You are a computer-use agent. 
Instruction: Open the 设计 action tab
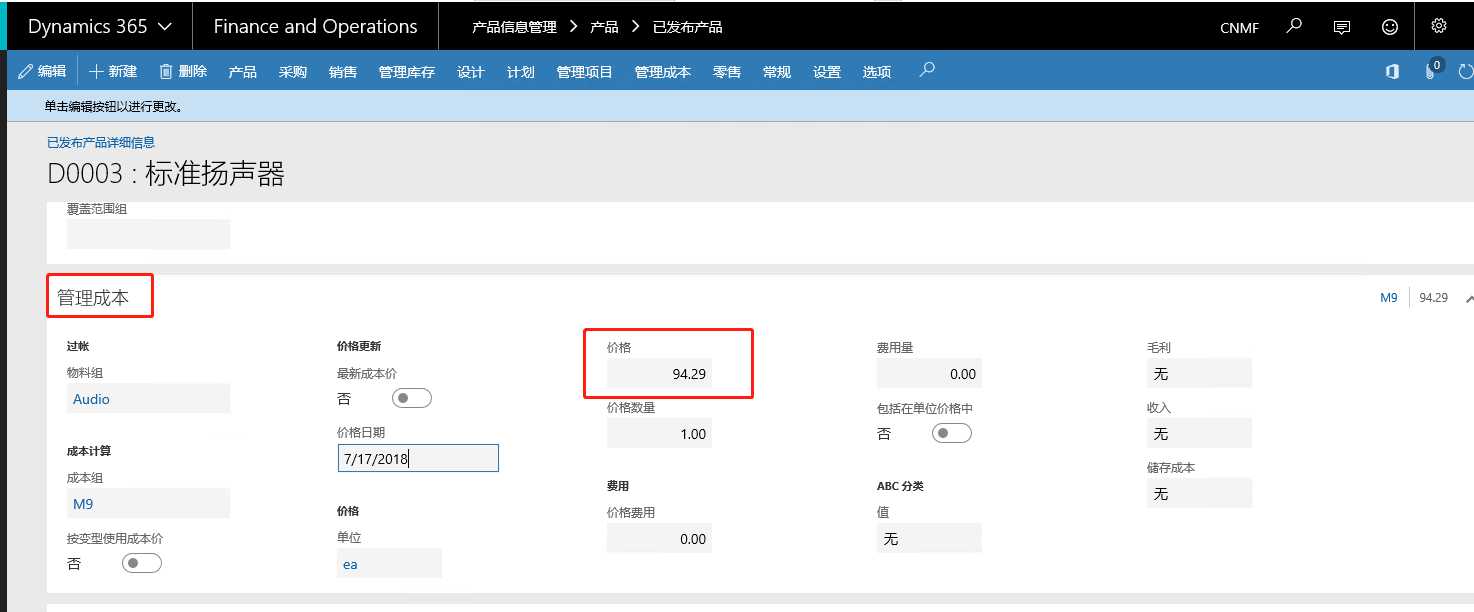point(471,72)
